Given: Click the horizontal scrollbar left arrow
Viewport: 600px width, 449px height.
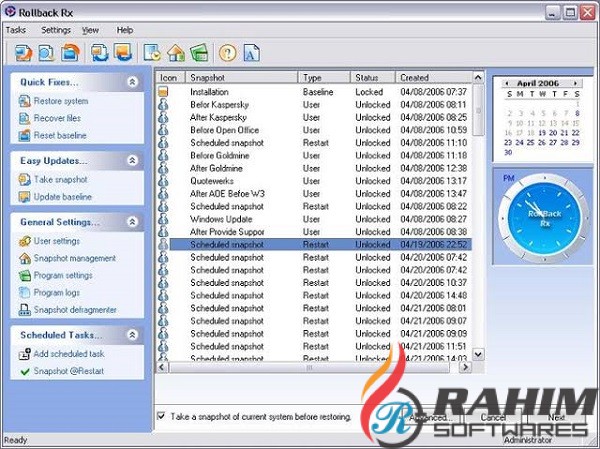Looking at the screenshot, I should [162, 367].
